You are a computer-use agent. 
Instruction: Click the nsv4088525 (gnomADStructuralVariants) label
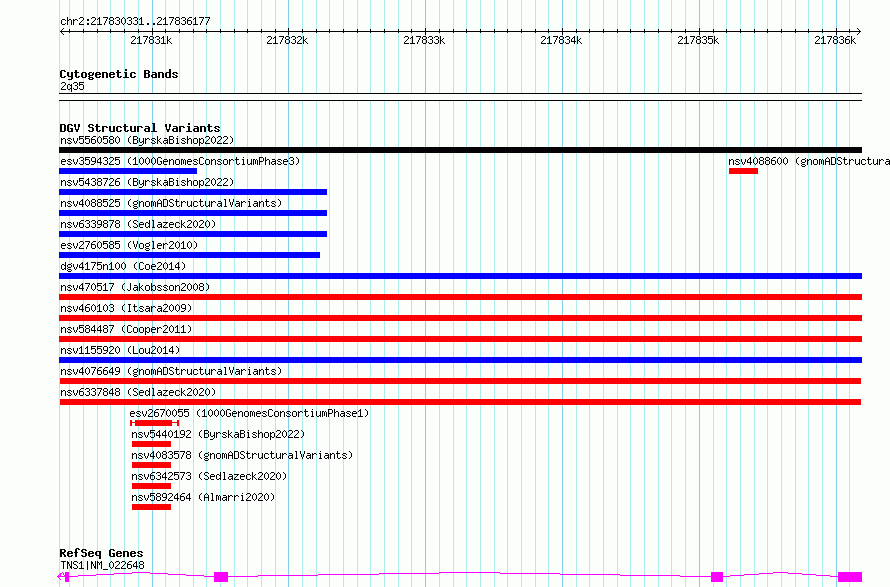(x=171, y=203)
